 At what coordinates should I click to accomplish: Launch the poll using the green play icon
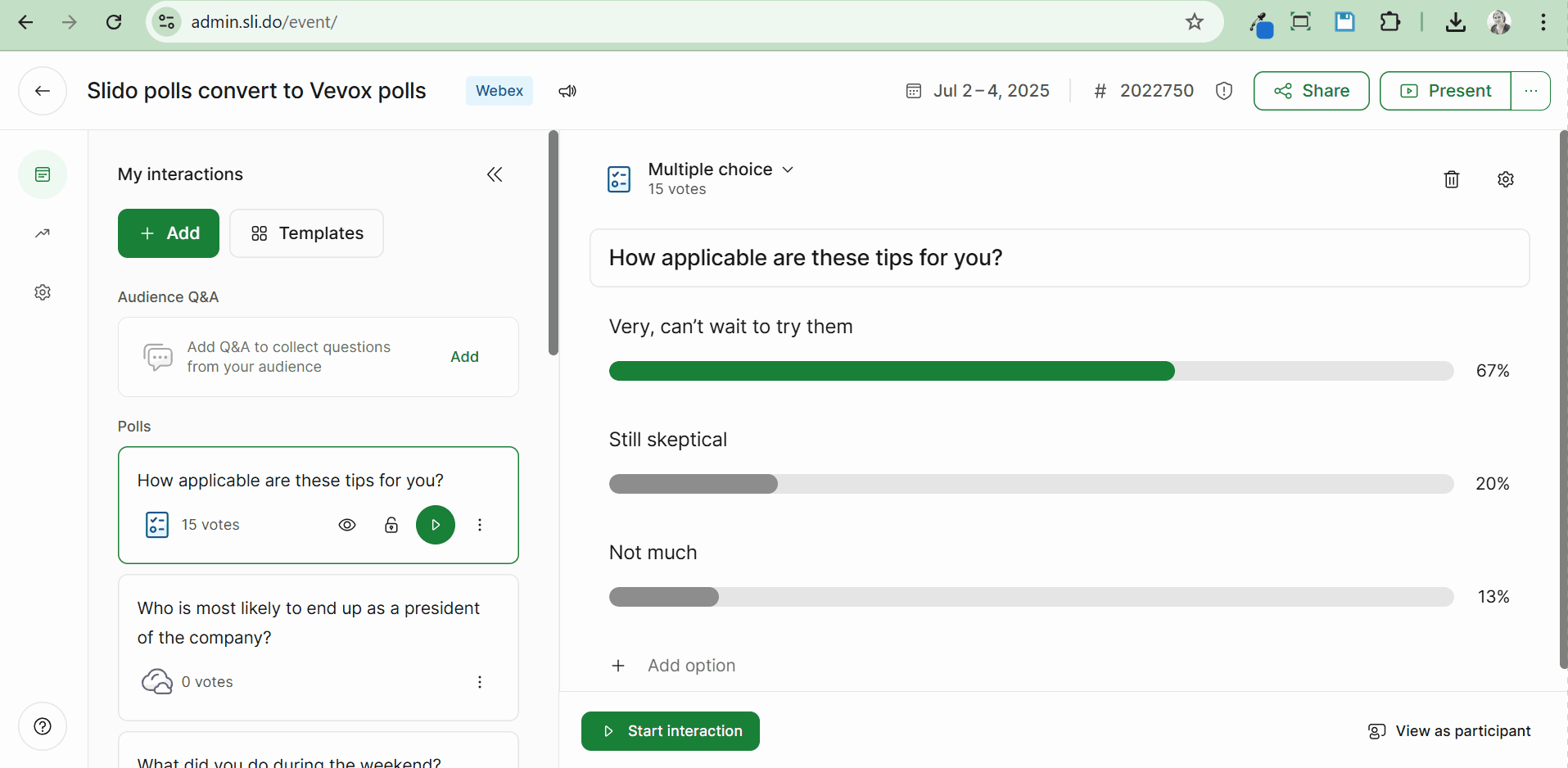coord(435,524)
